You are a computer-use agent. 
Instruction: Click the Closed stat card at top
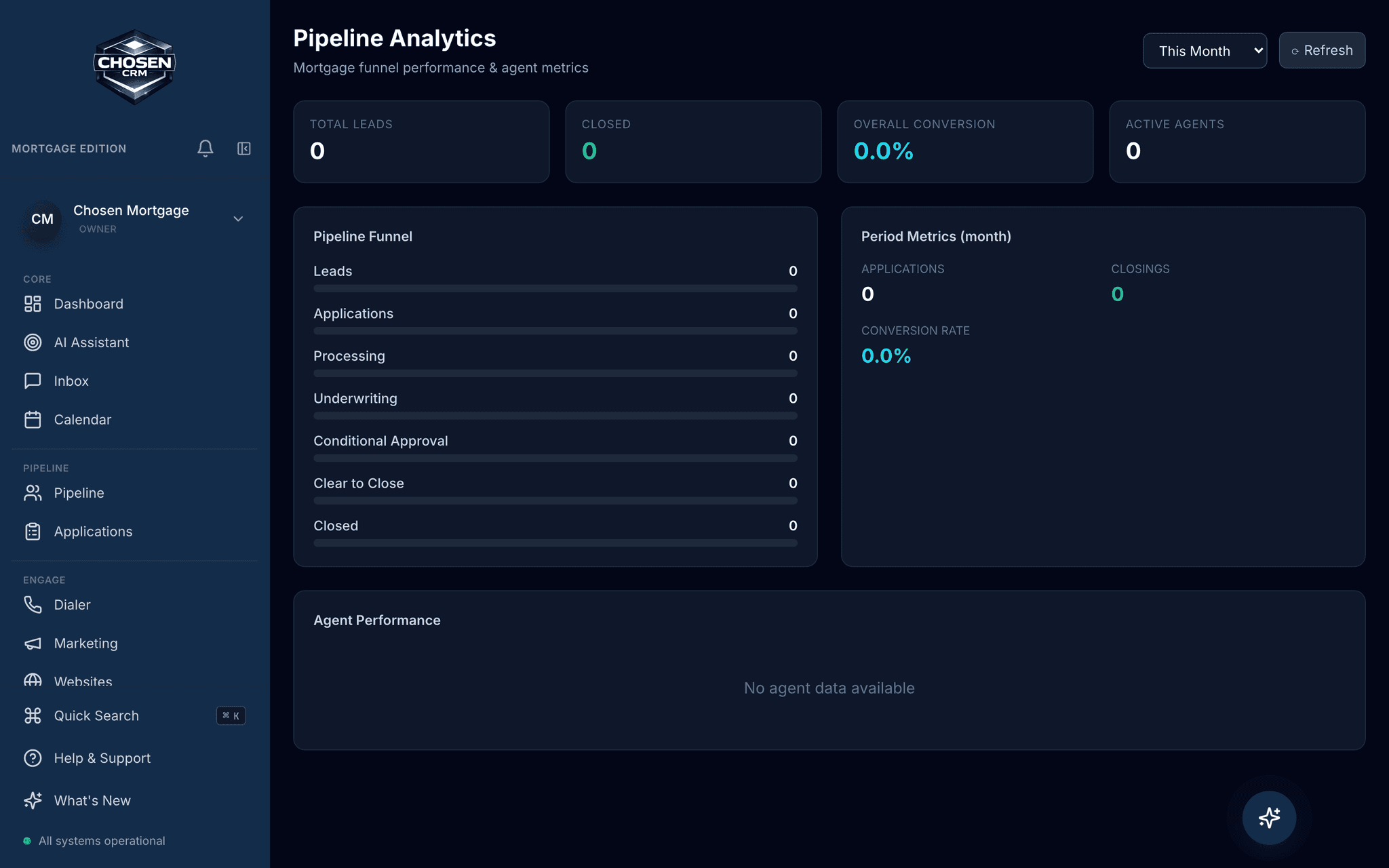(x=693, y=142)
